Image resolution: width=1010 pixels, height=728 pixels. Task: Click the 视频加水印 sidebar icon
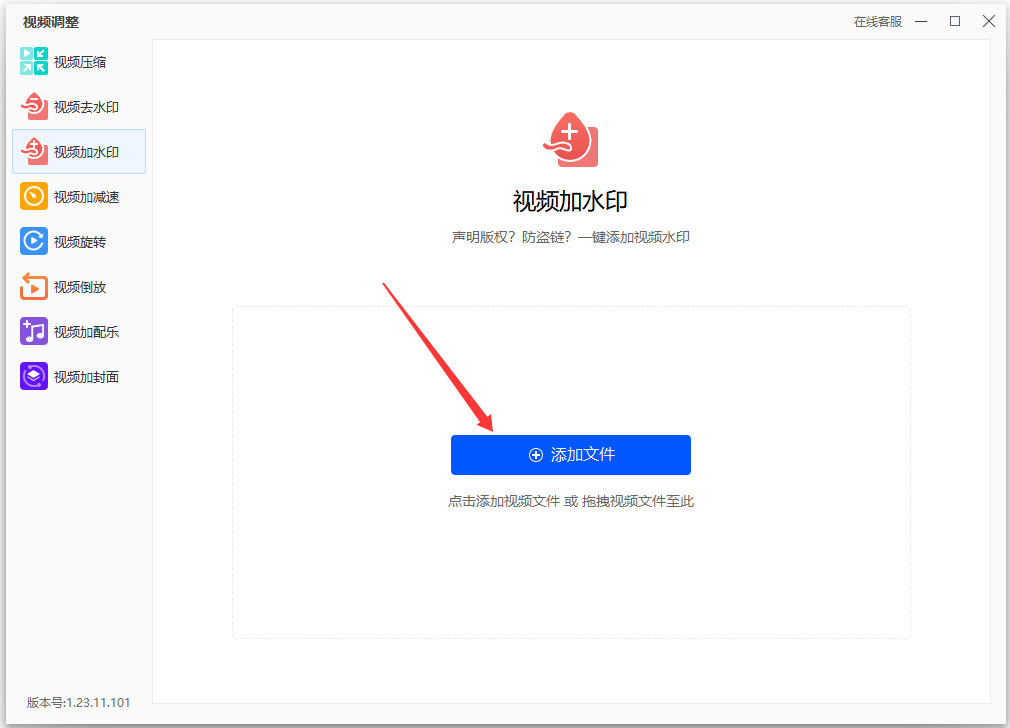(33, 151)
